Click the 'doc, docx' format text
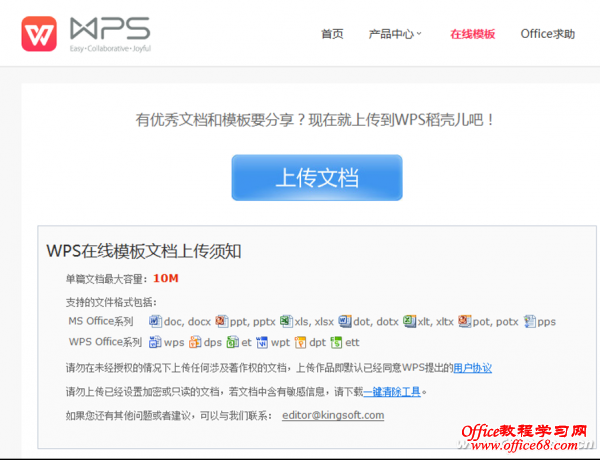Viewport: 600px width, 460px height. coord(187,322)
